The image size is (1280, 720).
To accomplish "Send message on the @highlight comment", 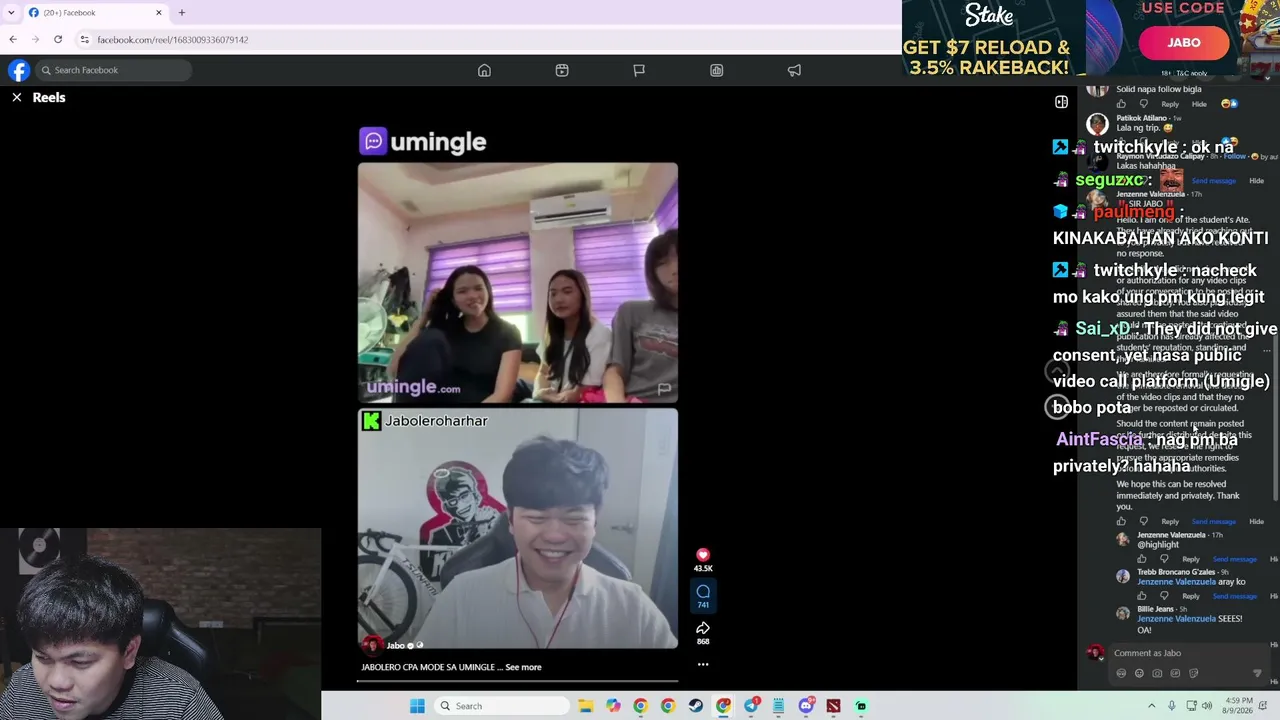I will 1235,559.
